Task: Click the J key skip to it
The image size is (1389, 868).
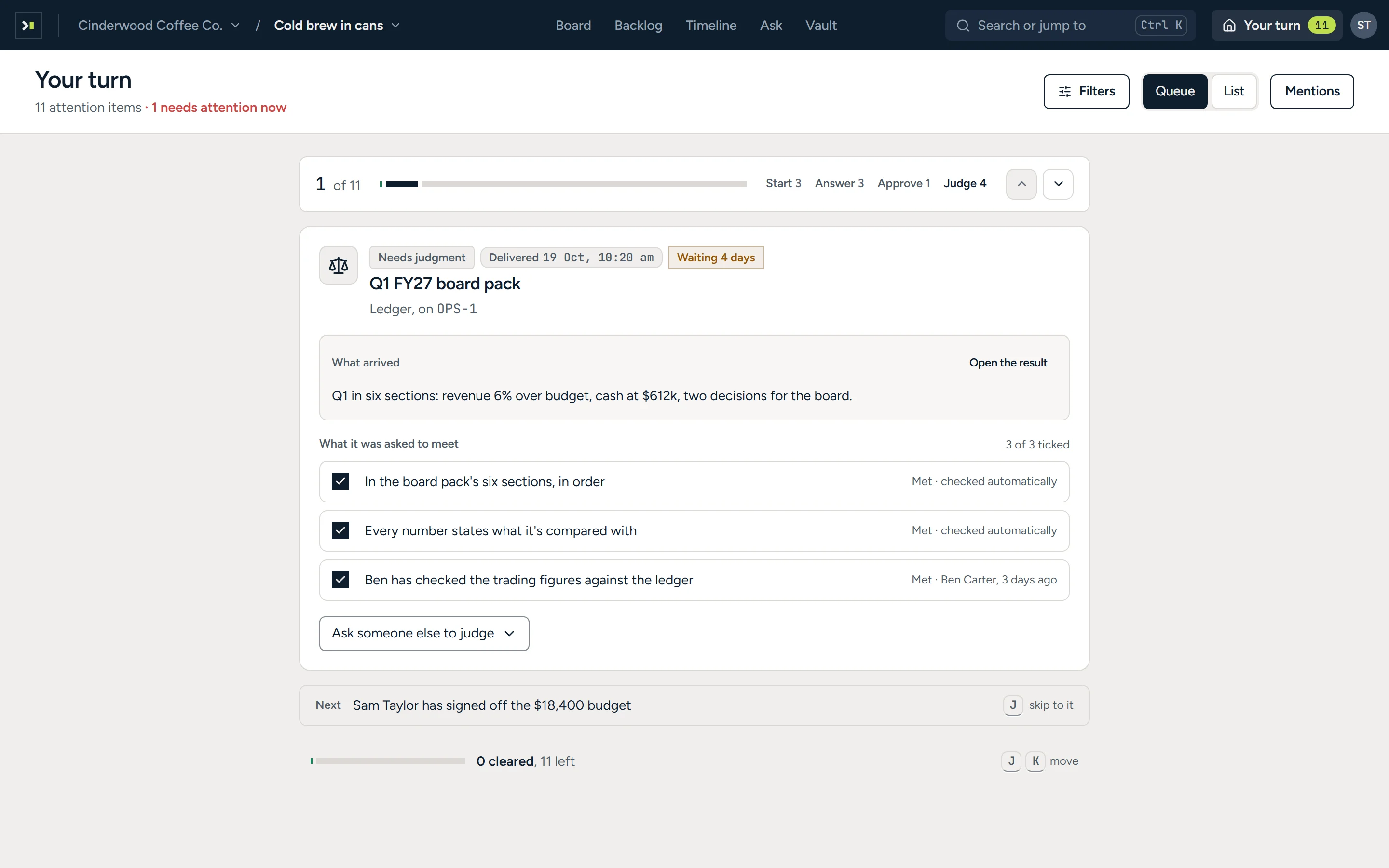Action: pyautogui.click(x=1012, y=705)
